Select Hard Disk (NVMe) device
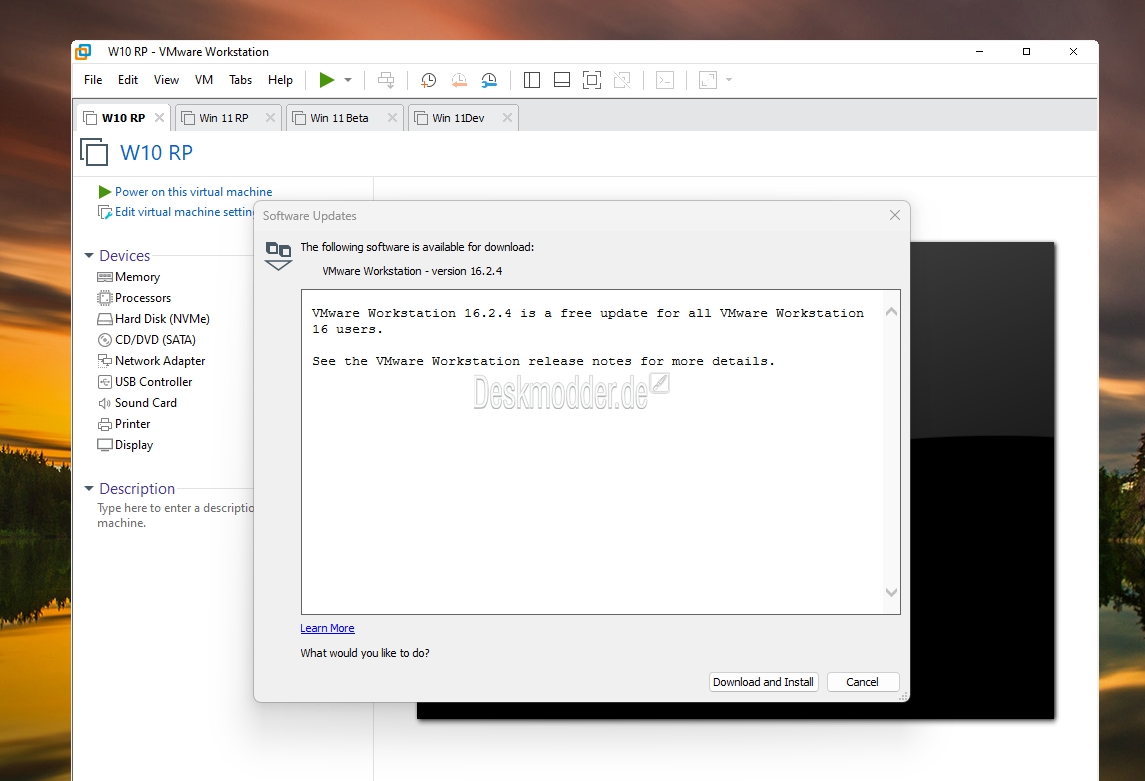Image resolution: width=1145 pixels, height=781 pixels. (x=153, y=319)
